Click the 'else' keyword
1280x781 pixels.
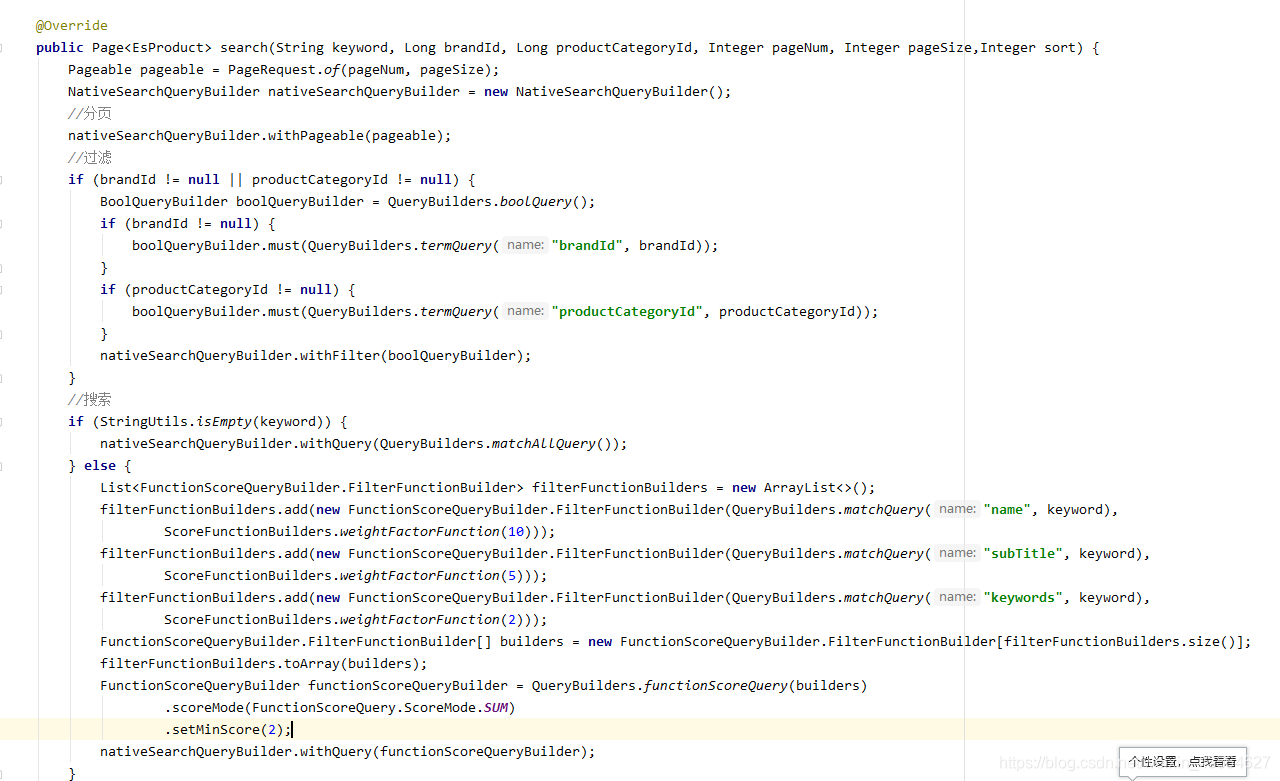[100, 465]
